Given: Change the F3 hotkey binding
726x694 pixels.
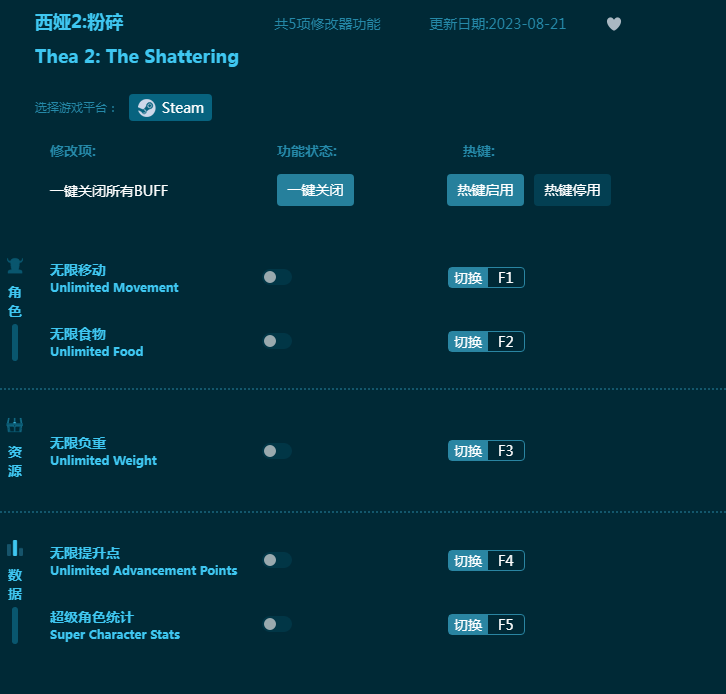Looking at the screenshot, I should (505, 451).
